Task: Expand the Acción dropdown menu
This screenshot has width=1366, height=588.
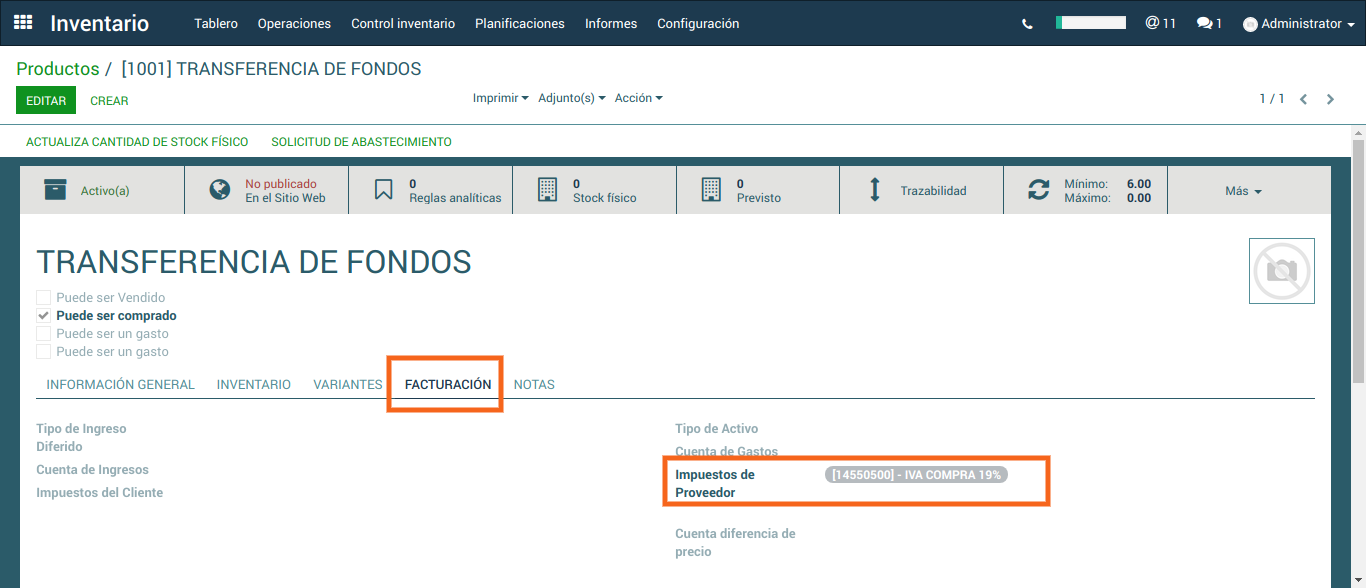Action: tap(638, 98)
